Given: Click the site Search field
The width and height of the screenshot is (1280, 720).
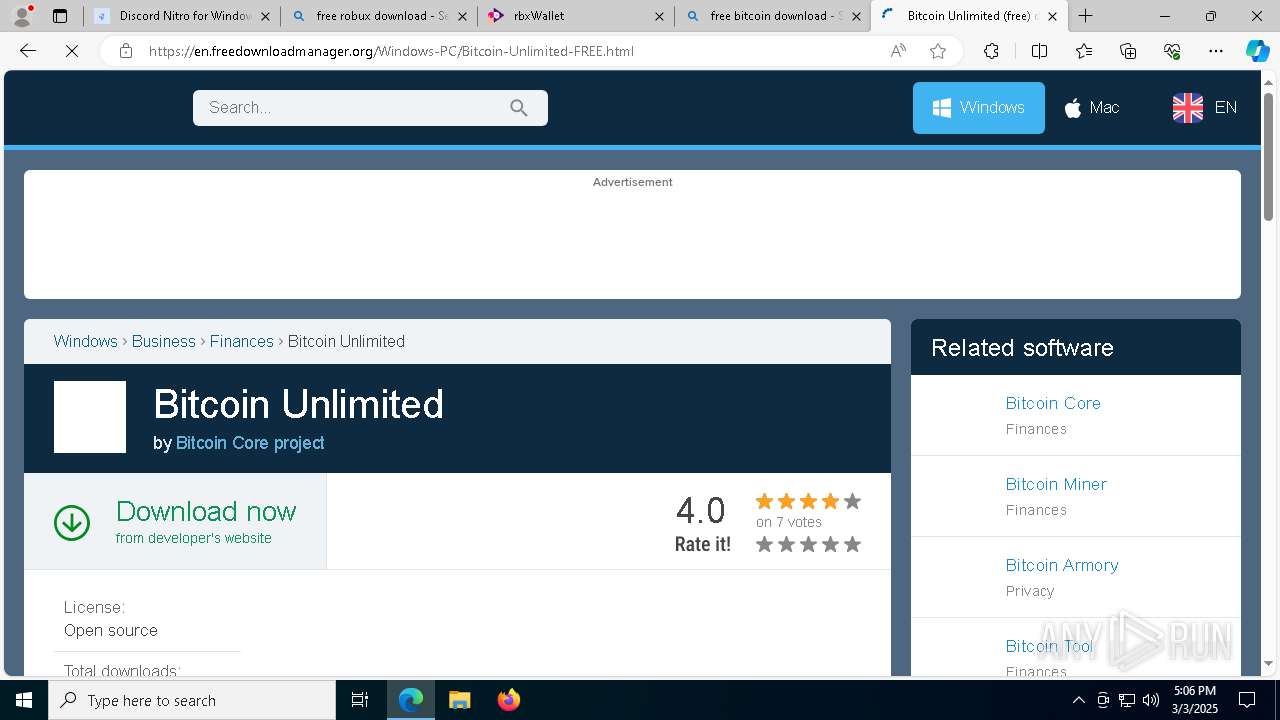Looking at the screenshot, I should pyautogui.click(x=370, y=108).
